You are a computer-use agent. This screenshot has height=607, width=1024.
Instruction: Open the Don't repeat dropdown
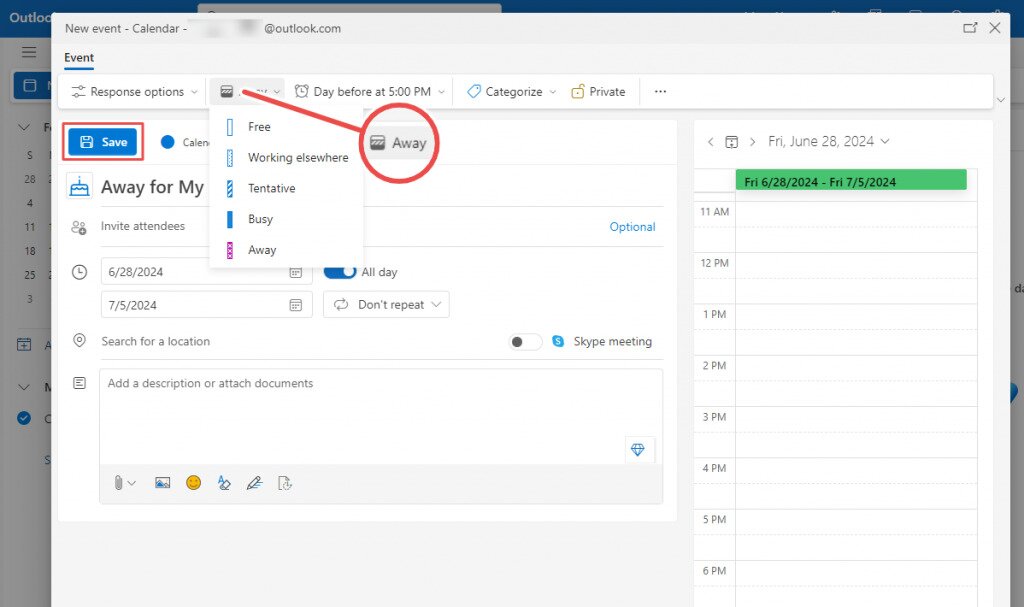click(386, 304)
